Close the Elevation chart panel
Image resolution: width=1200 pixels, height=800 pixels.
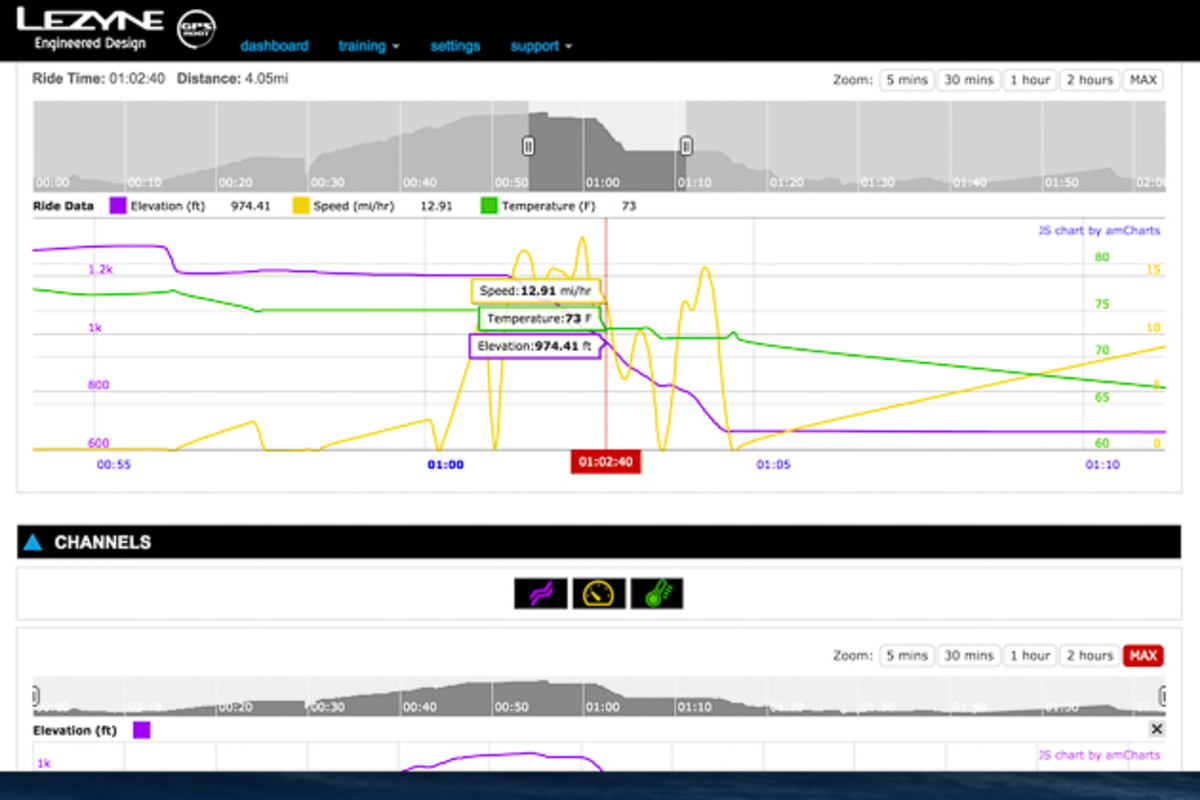1156,730
